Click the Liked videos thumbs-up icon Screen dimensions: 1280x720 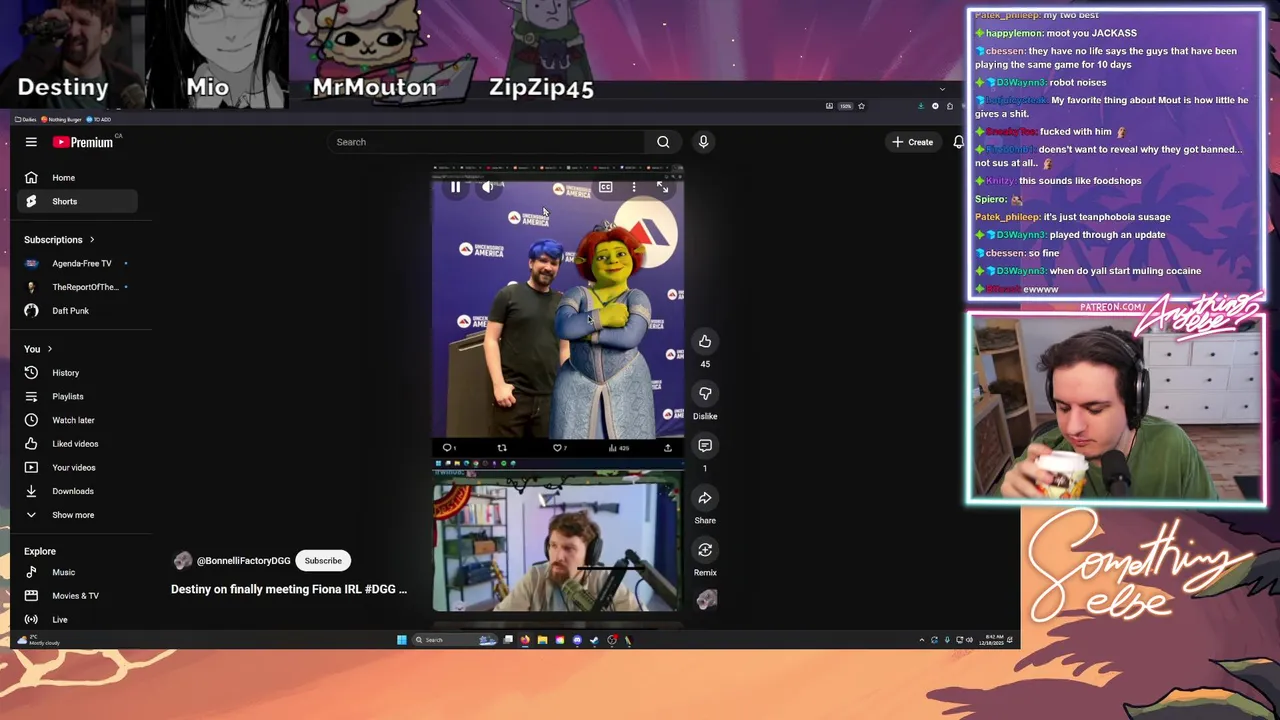tap(31, 444)
